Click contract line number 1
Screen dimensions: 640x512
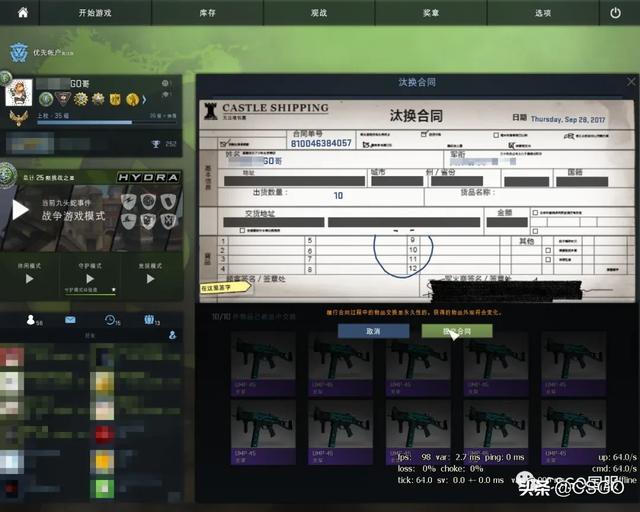[223, 241]
